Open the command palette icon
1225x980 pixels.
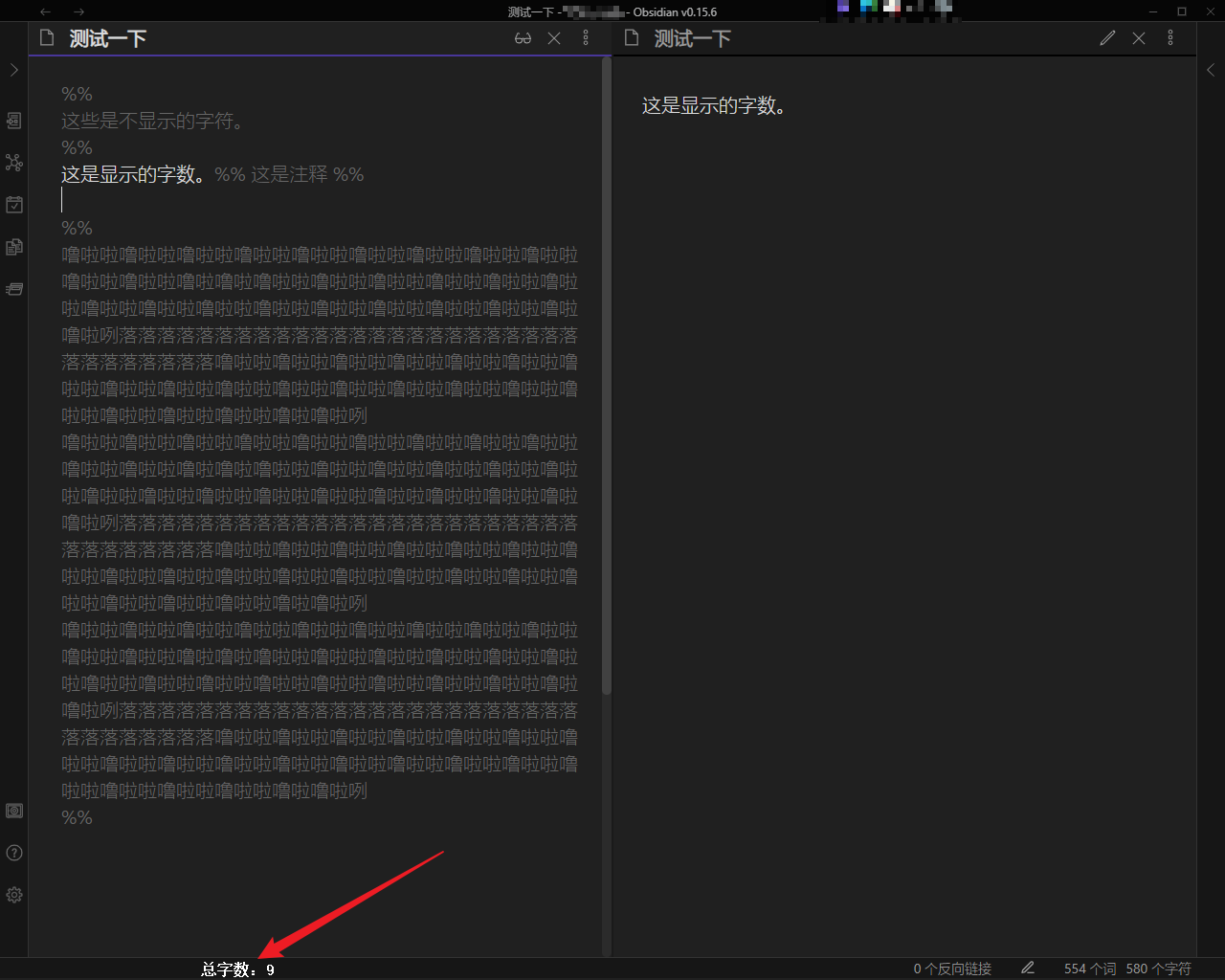(x=14, y=289)
